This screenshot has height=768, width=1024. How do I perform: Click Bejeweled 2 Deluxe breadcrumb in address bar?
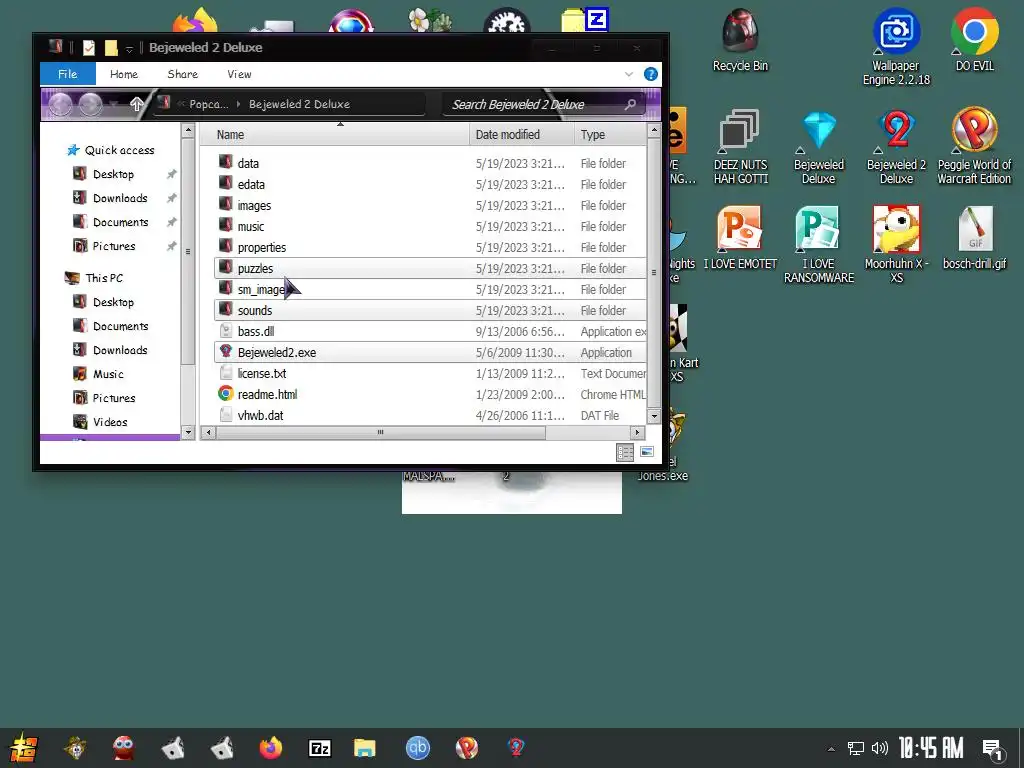pos(299,104)
